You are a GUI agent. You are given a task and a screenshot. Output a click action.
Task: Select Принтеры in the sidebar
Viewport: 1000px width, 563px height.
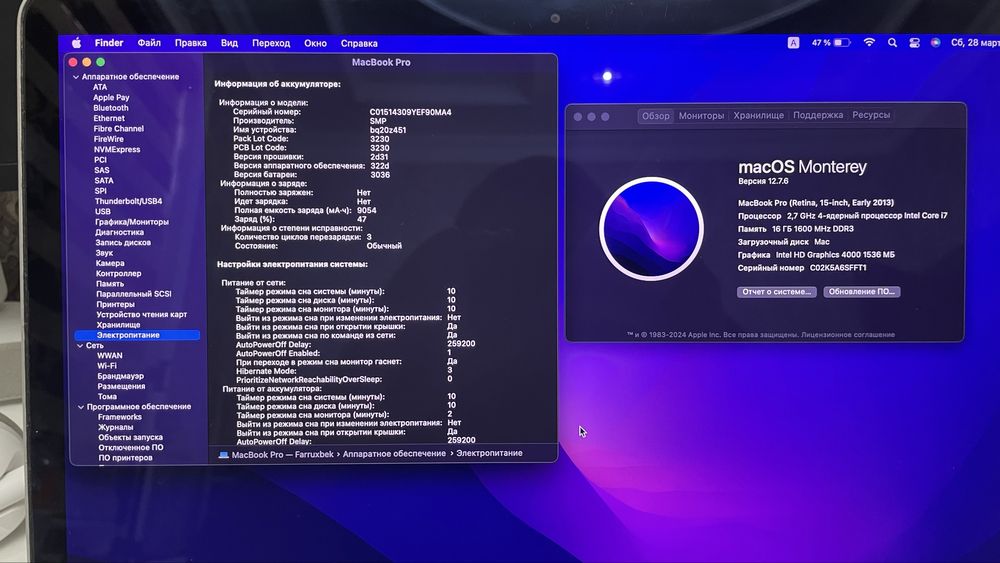[x=115, y=304]
